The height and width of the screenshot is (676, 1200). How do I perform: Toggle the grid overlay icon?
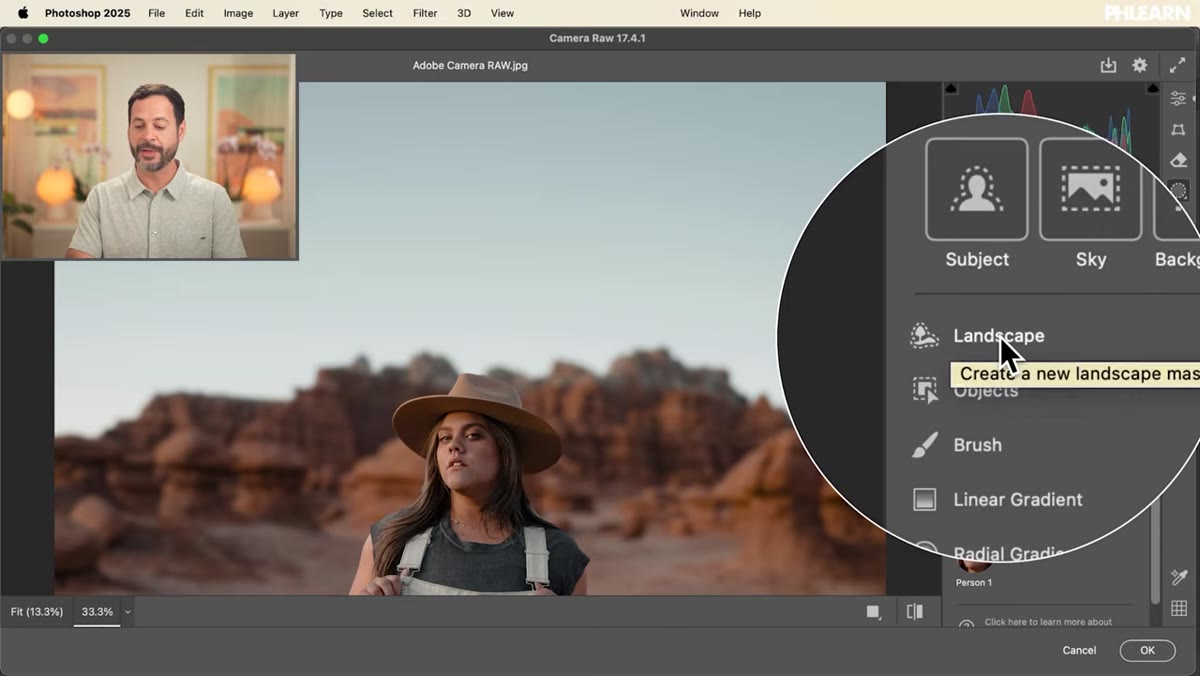pos(1179,608)
